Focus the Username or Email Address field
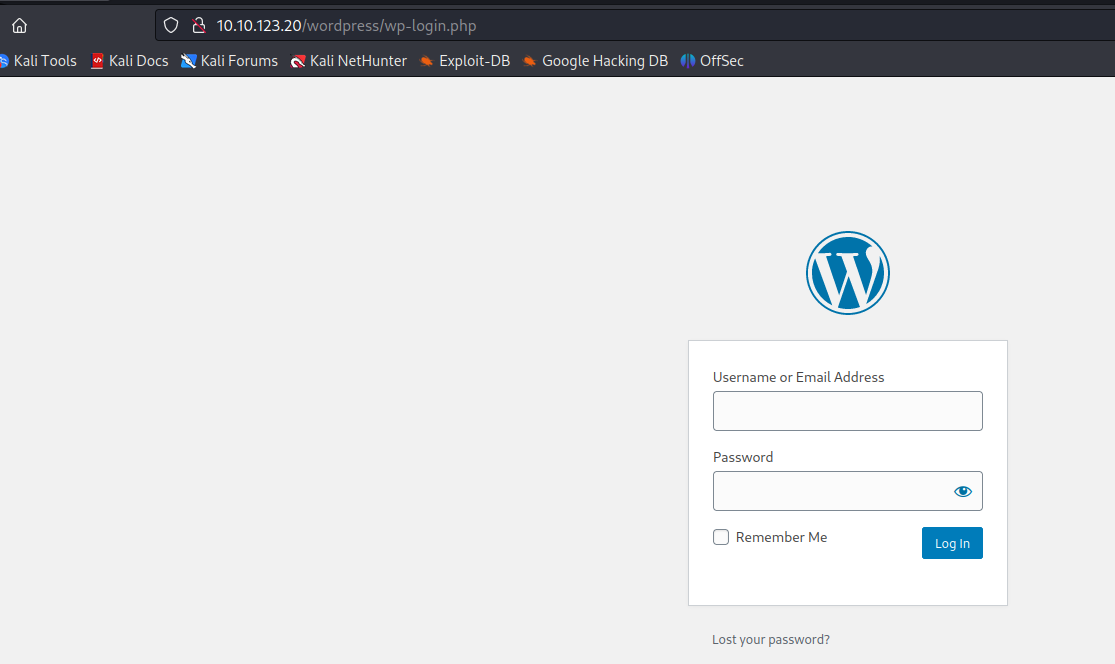1115x664 pixels. tap(848, 411)
